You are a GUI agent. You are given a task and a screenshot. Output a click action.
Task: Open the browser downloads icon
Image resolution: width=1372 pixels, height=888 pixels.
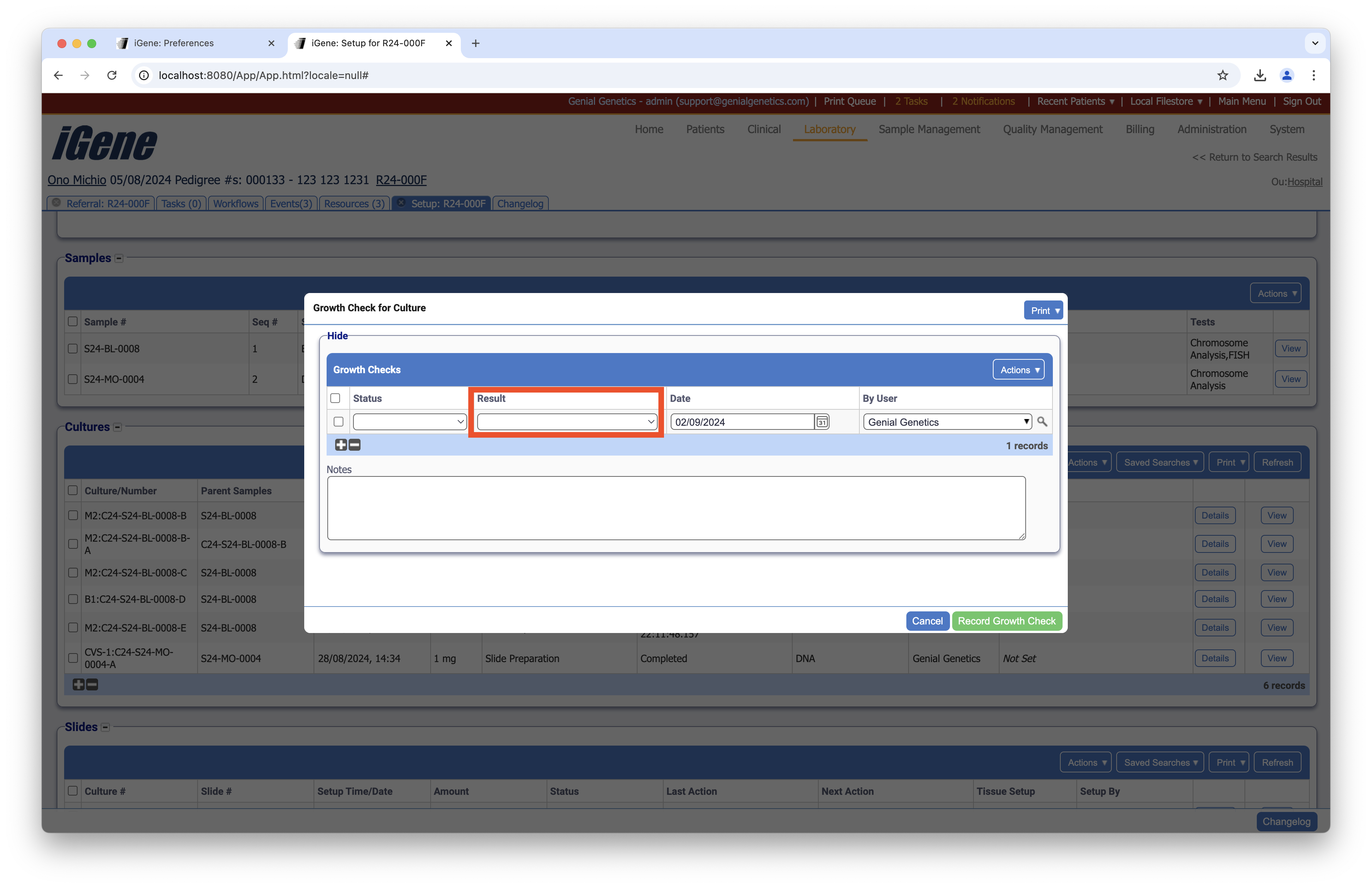click(x=1259, y=75)
